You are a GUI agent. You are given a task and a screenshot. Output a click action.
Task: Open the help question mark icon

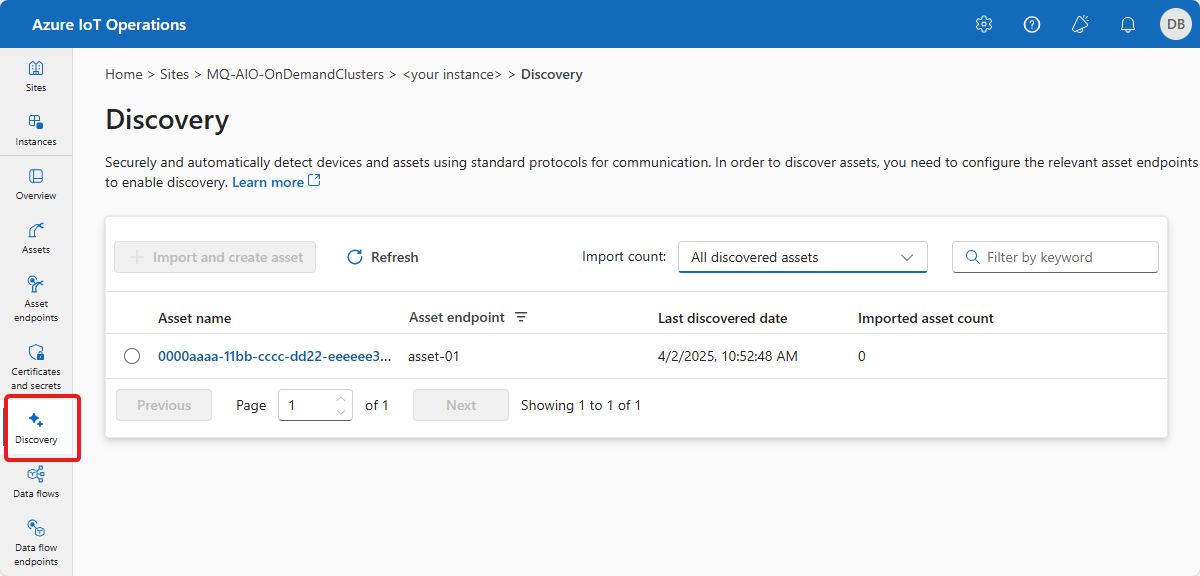click(1032, 24)
